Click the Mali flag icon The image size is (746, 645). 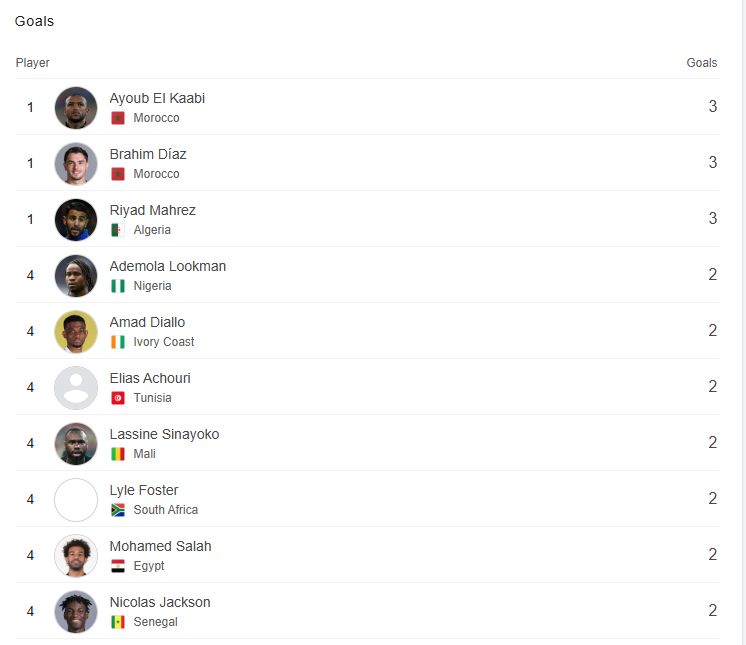[x=118, y=454]
